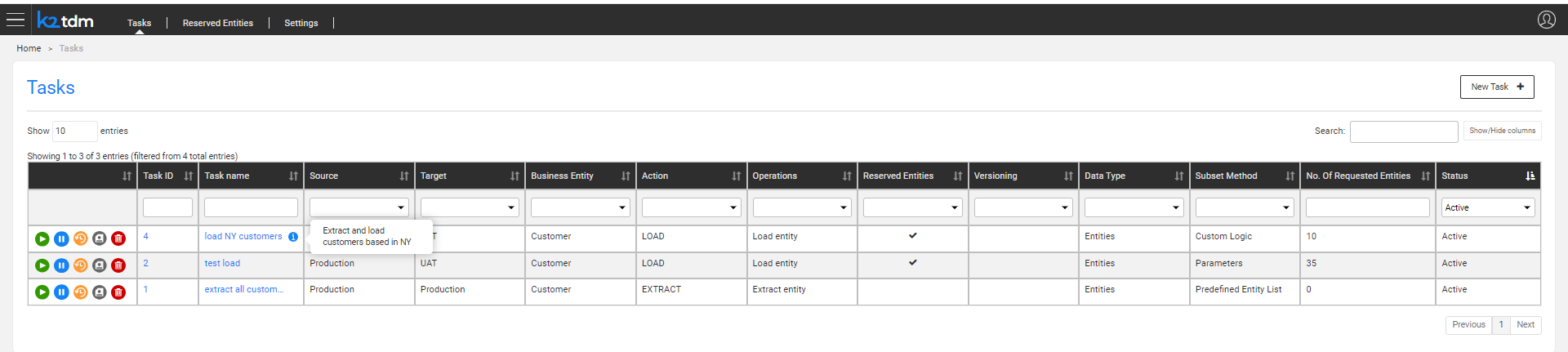
Task: Delete the extract all customers task
Action: [118, 292]
